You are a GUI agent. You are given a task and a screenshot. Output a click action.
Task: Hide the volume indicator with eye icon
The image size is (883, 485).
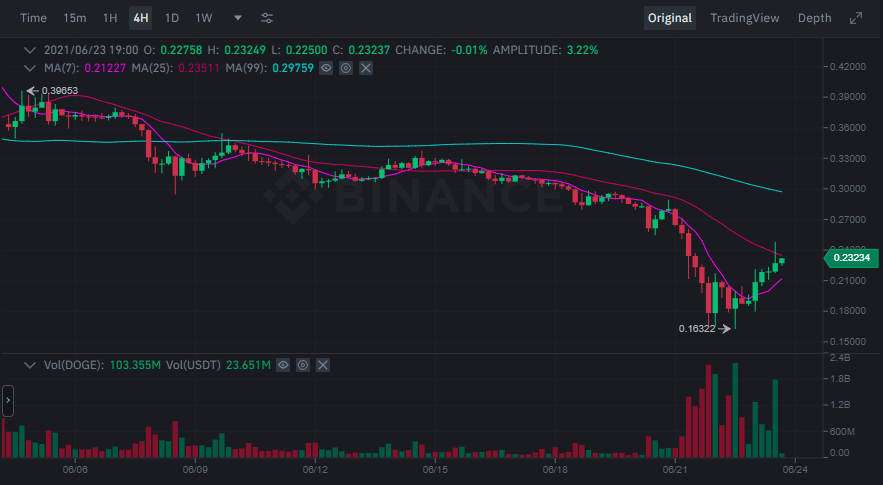(283, 366)
